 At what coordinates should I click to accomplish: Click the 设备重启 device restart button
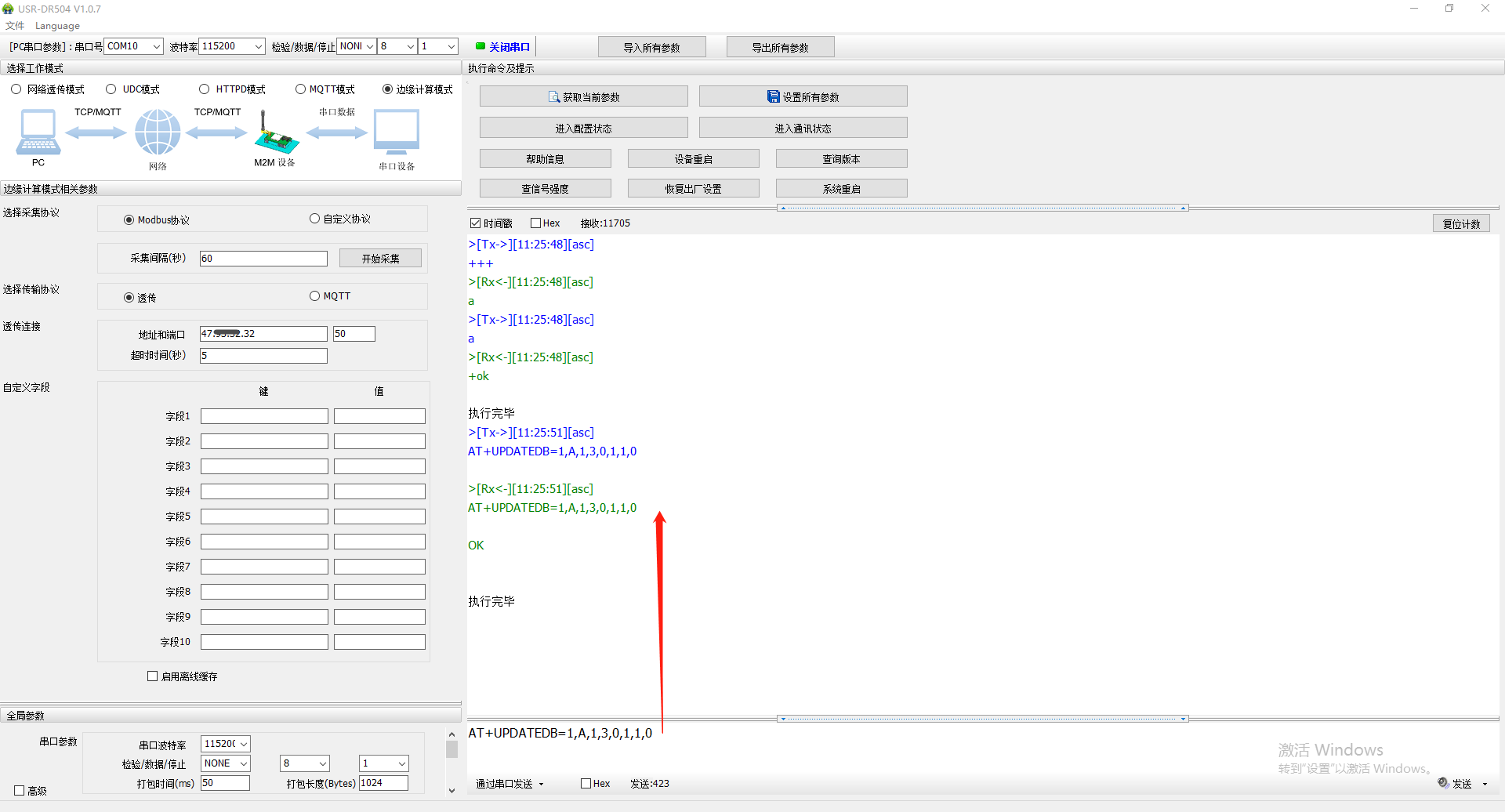click(x=693, y=159)
